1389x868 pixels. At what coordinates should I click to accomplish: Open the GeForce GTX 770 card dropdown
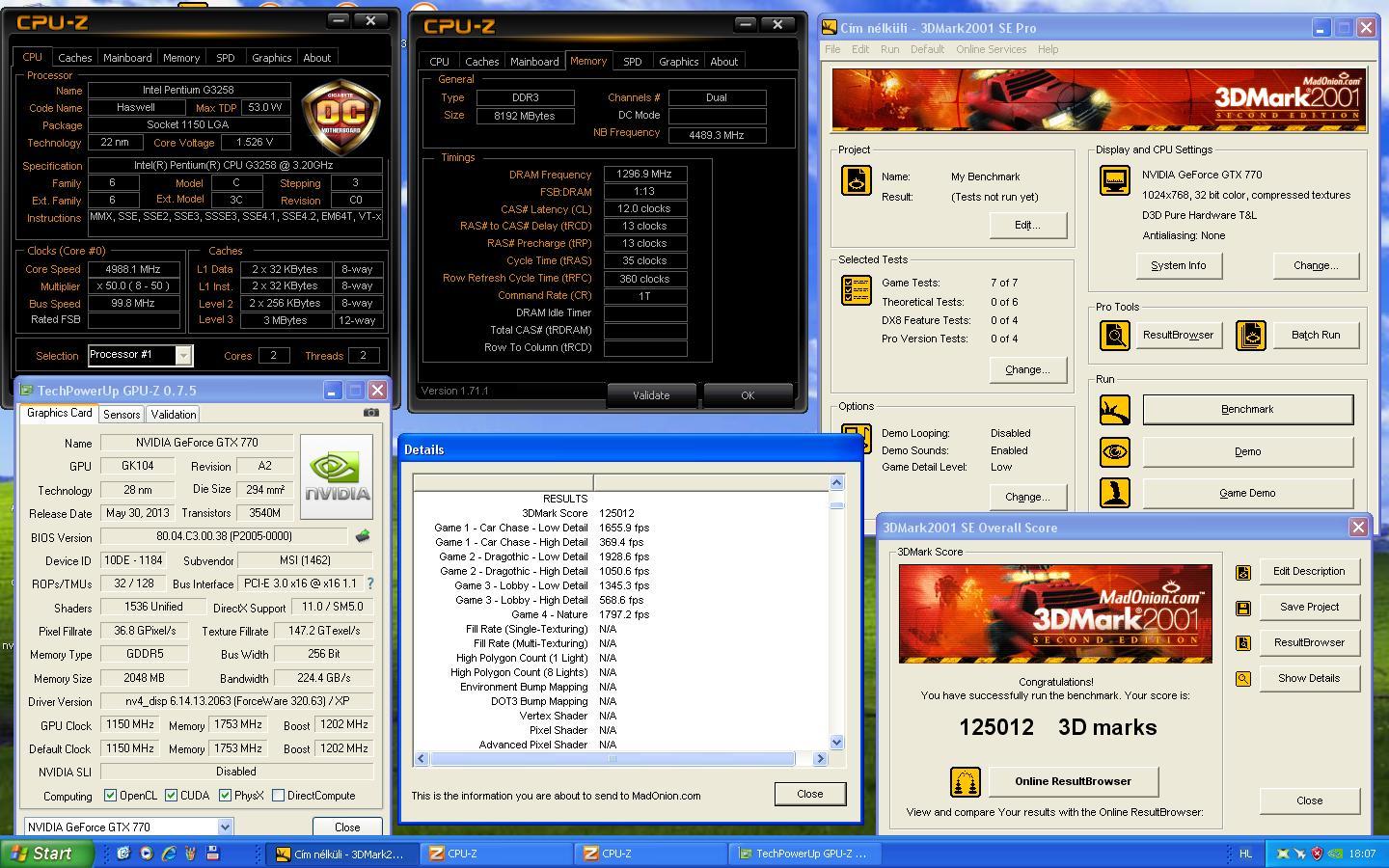pyautogui.click(x=225, y=827)
